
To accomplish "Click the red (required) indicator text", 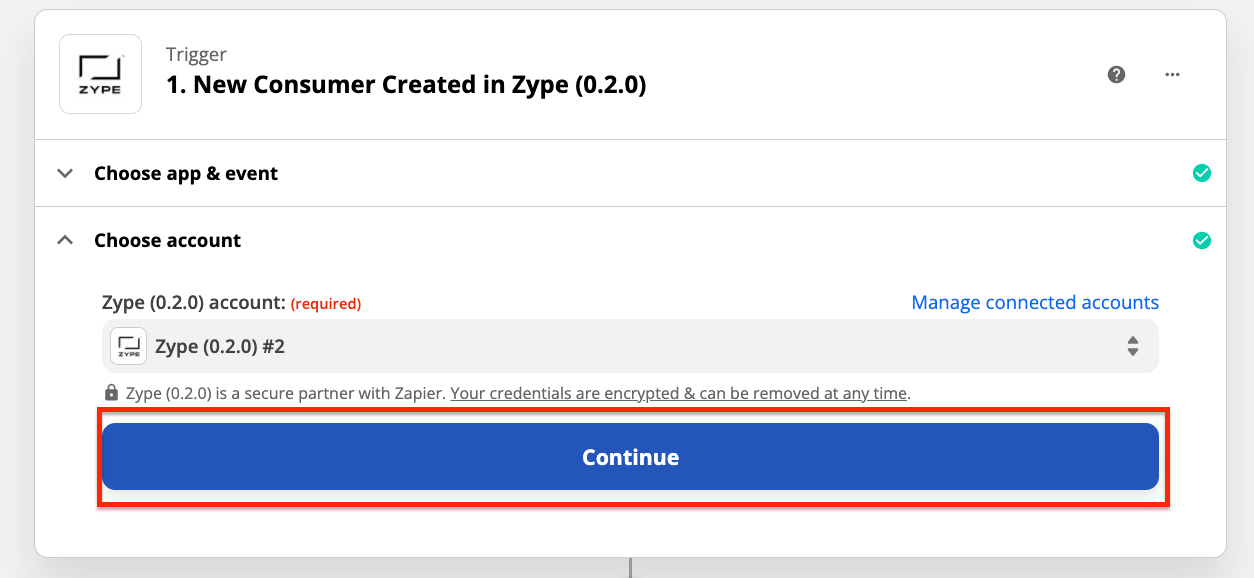I will click(326, 303).
